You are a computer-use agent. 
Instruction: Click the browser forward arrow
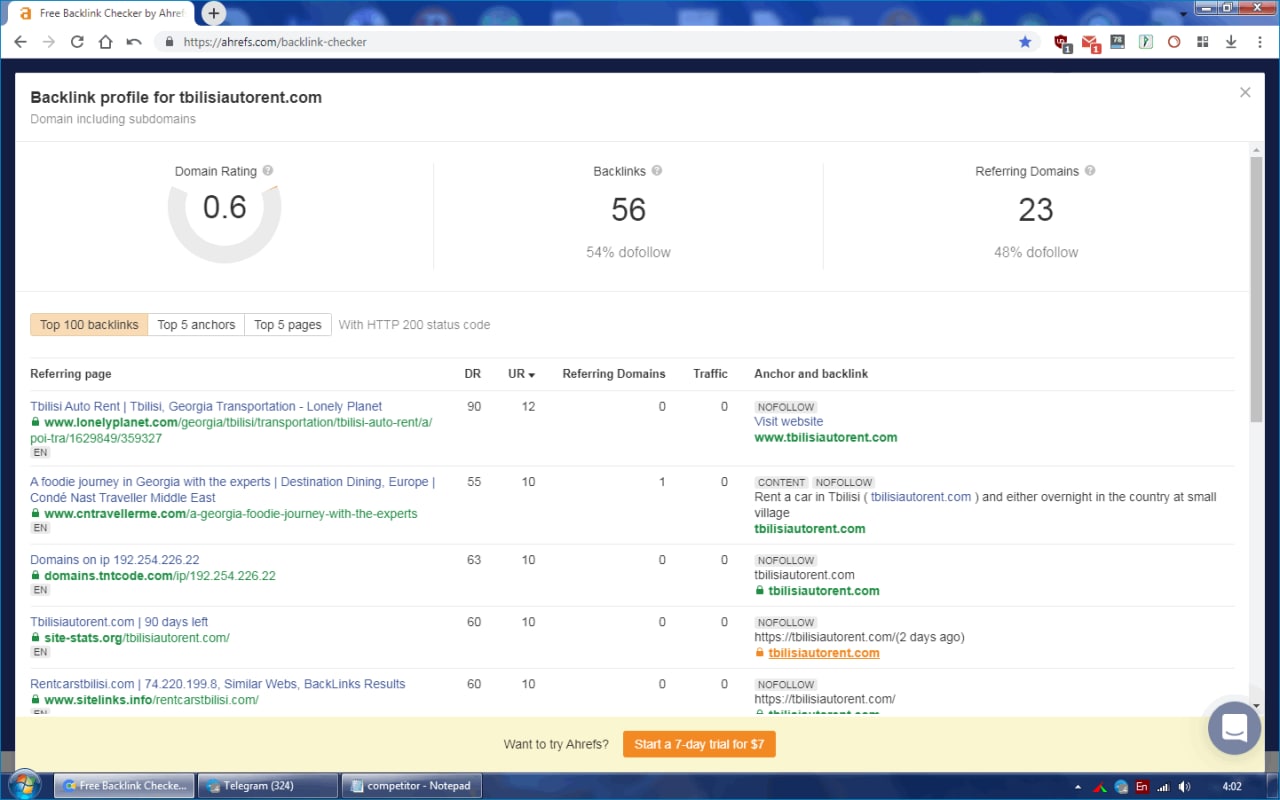click(48, 42)
